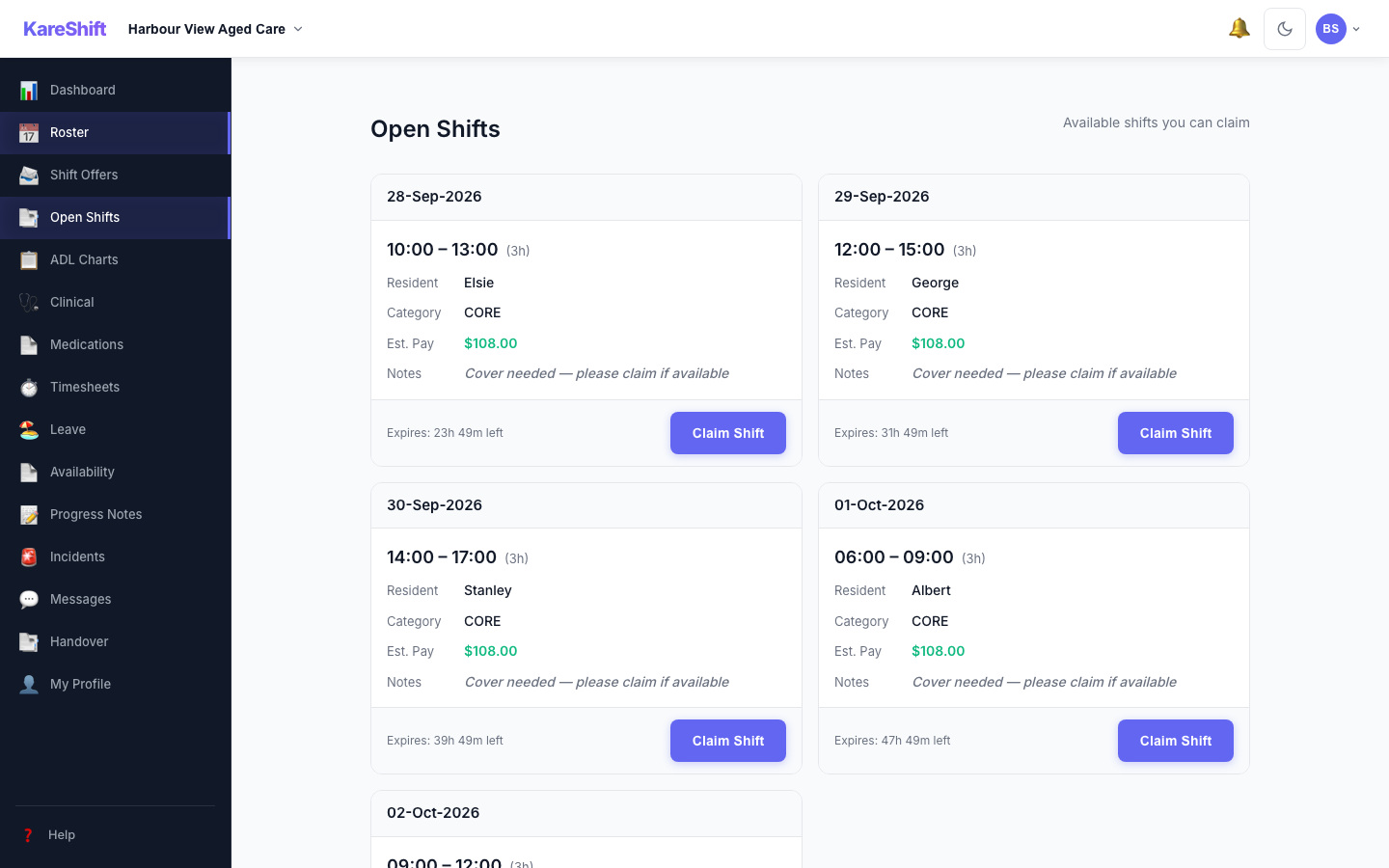Click the Help question mark icon
This screenshot has width=1389, height=868.
point(28,835)
